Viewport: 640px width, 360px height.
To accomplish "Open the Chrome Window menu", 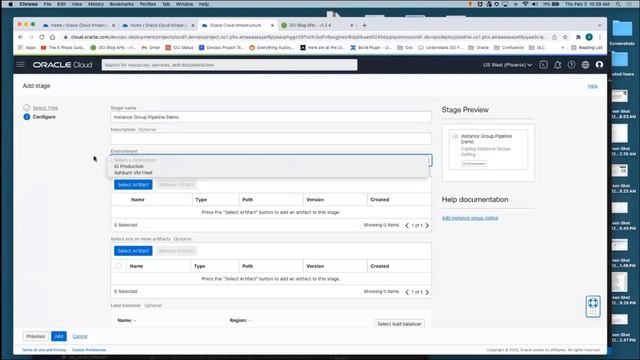I will (x=184, y=4).
